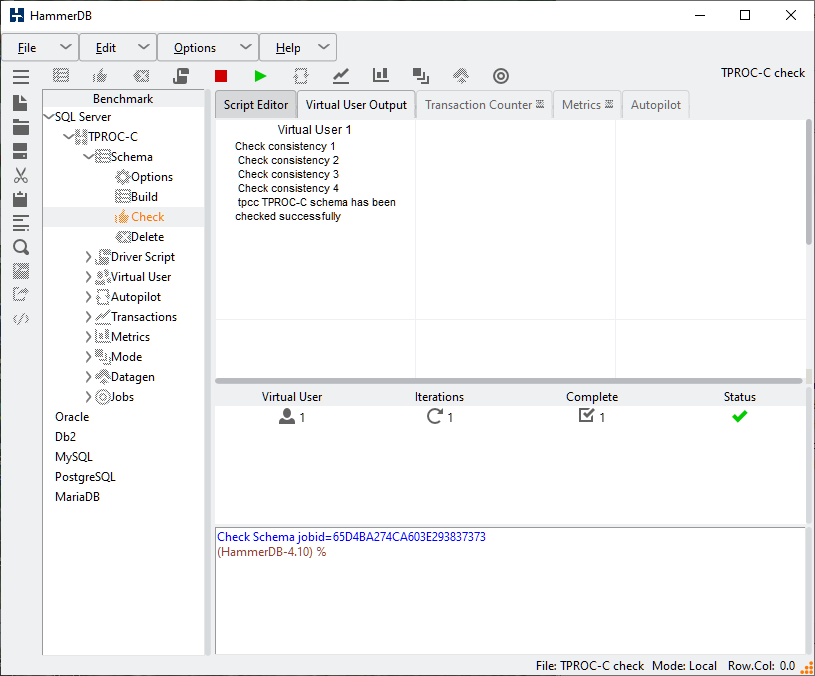
Task: Click the Search magnifier sidebar icon
Action: coord(21,247)
